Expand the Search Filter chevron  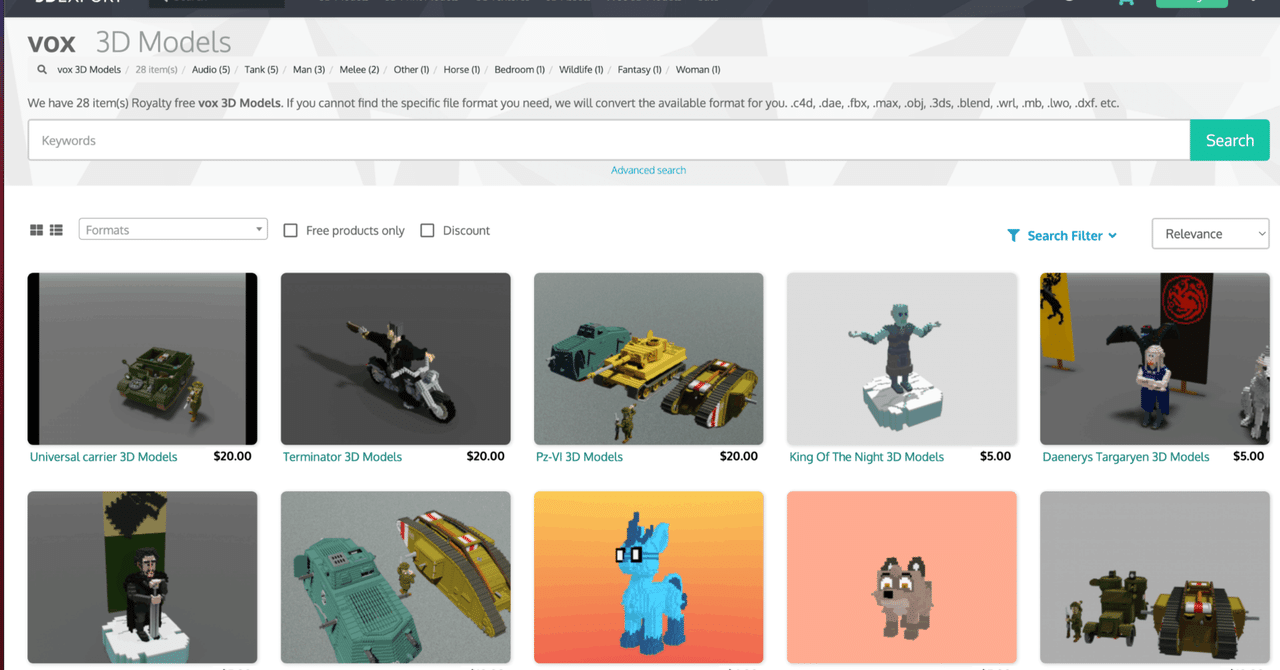tap(1110, 236)
